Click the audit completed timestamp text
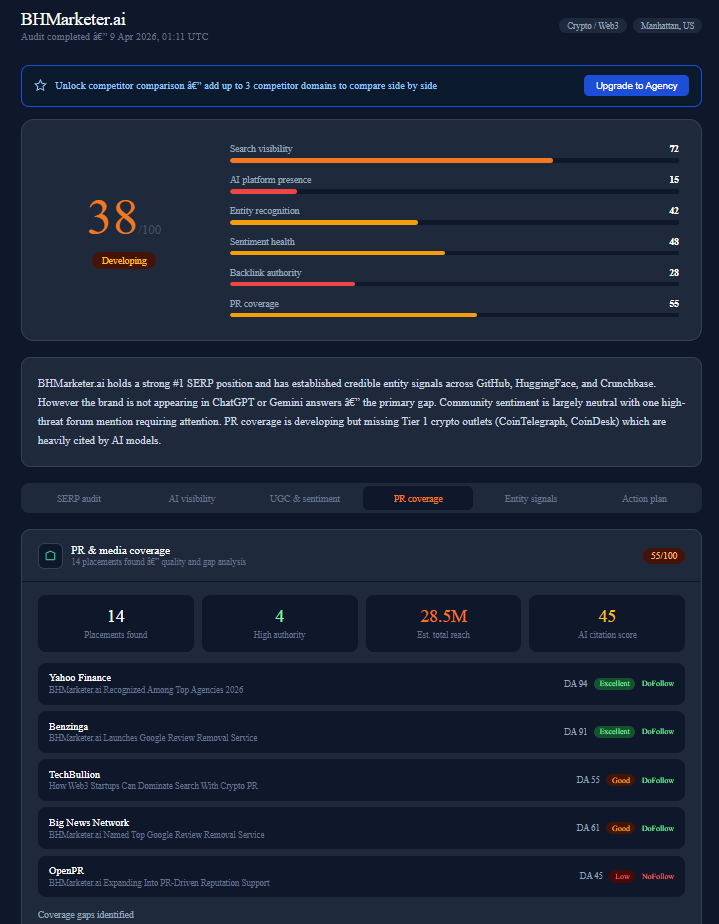The height and width of the screenshot is (924, 719). coord(114,37)
